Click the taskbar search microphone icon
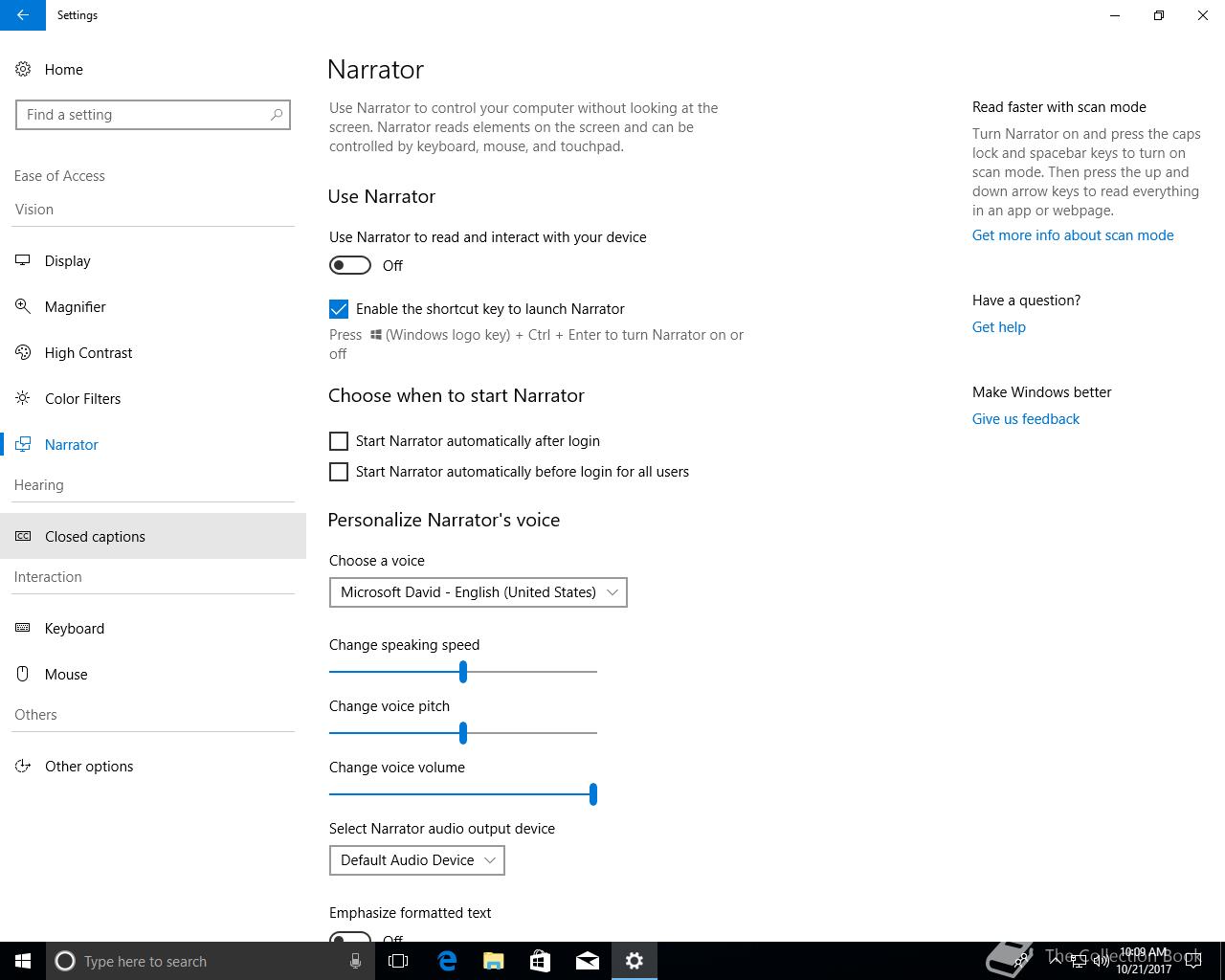 (x=355, y=961)
